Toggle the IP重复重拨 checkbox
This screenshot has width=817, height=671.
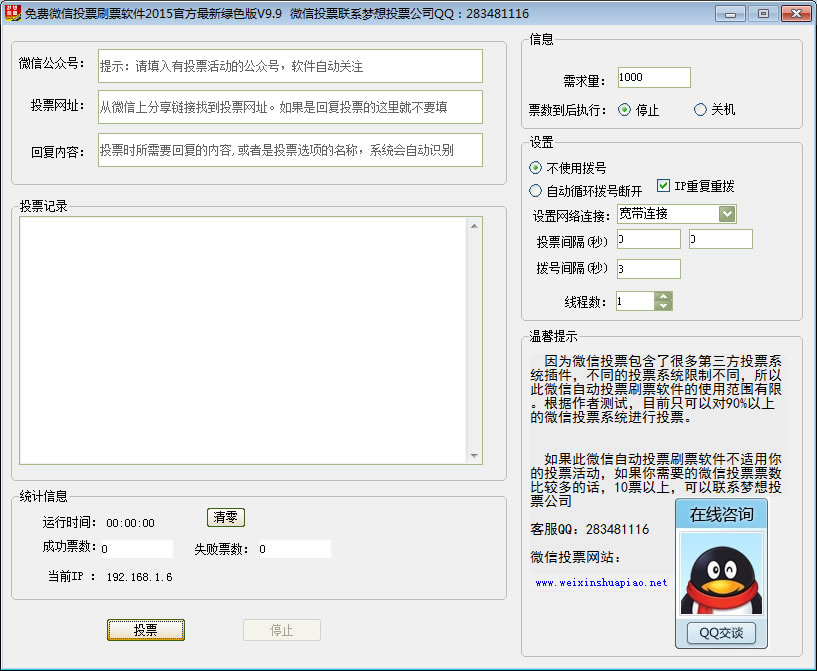pos(663,185)
